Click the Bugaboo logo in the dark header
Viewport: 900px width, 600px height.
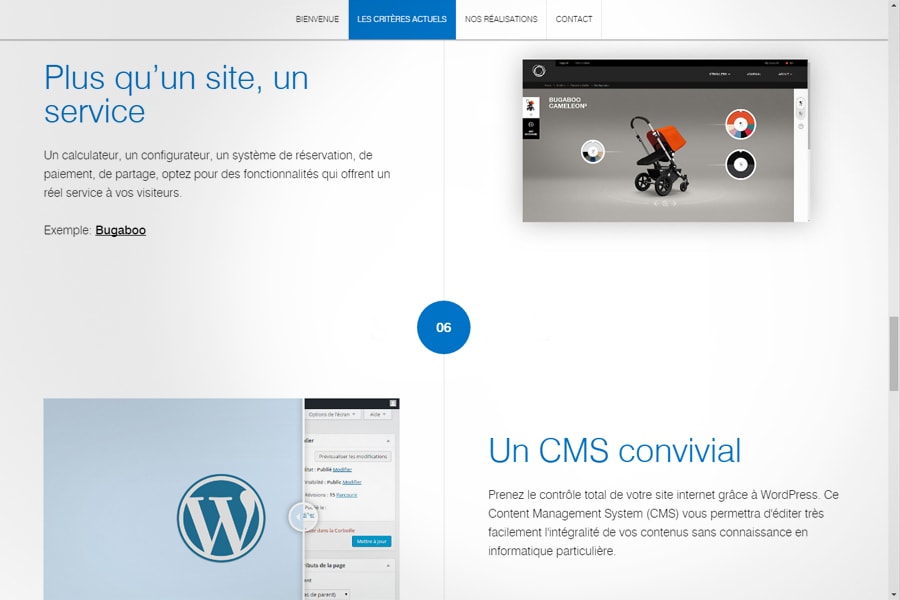(x=537, y=69)
